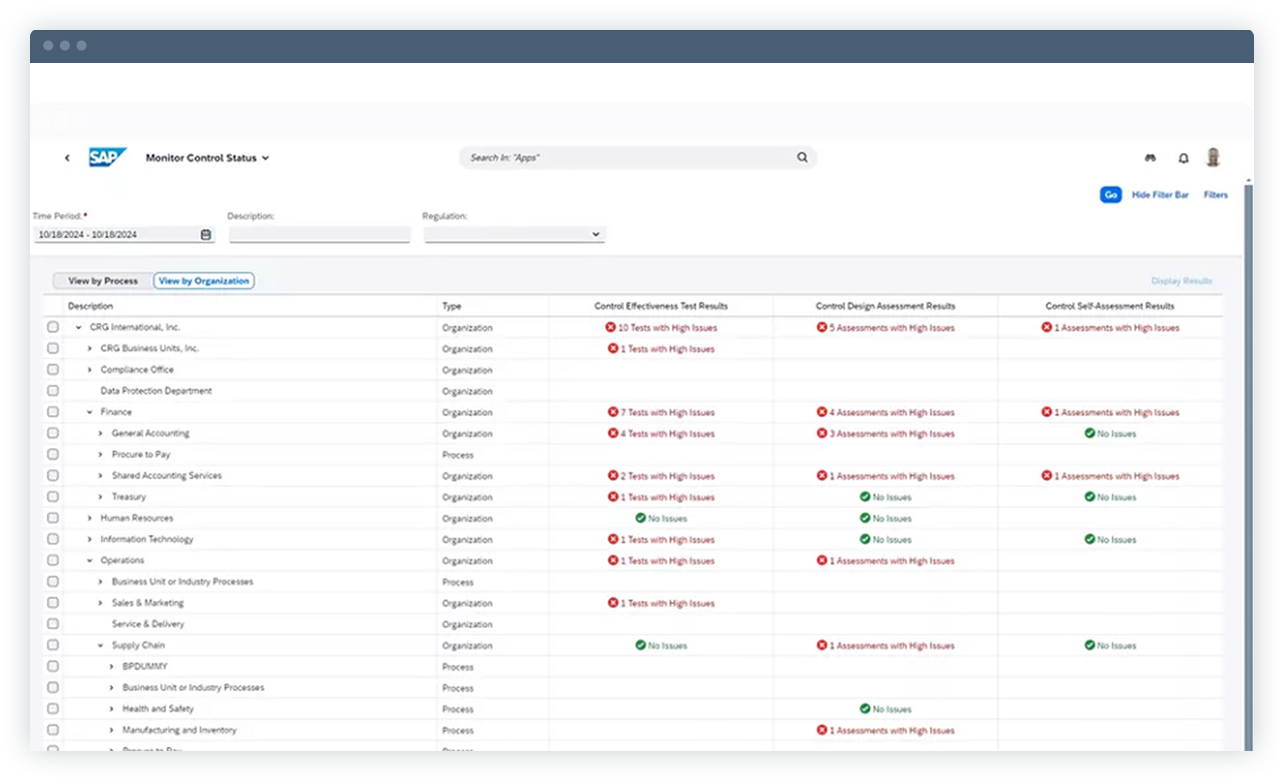The image size is (1284, 780).
Task: Select the checkbox for the Finance row
Action: point(53,412)
